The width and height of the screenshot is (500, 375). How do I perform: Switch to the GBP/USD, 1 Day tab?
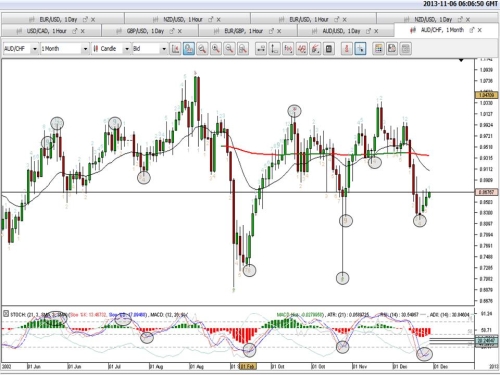point(145,31)
